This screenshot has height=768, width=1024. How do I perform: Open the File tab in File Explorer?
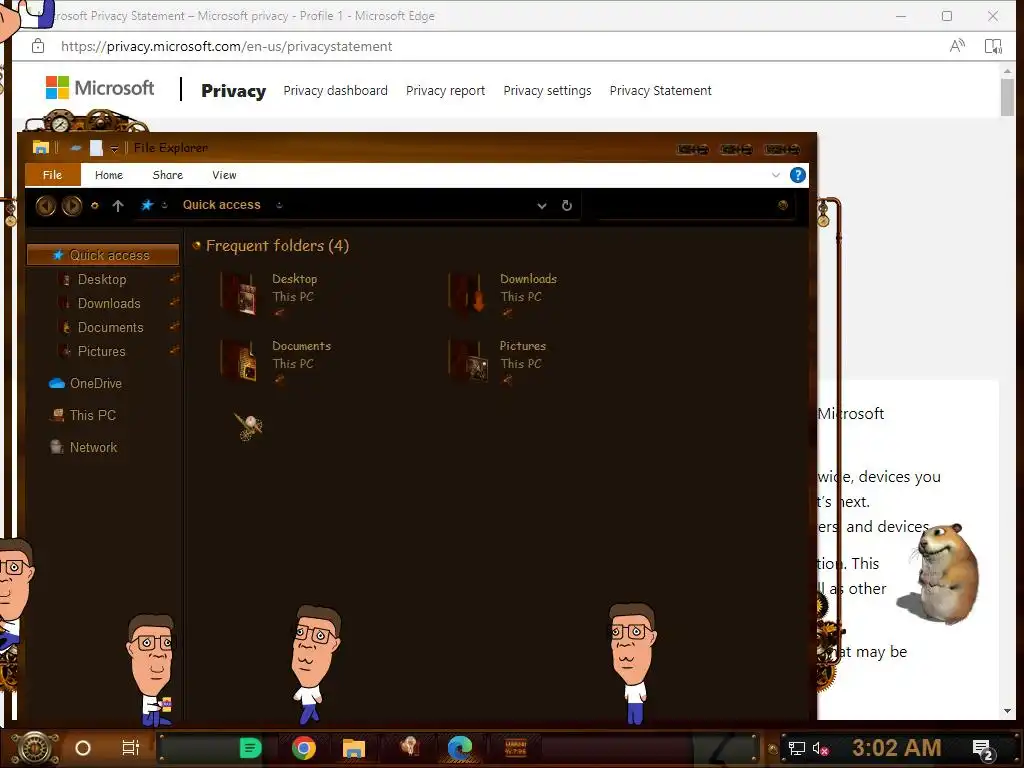click(52, 175)
